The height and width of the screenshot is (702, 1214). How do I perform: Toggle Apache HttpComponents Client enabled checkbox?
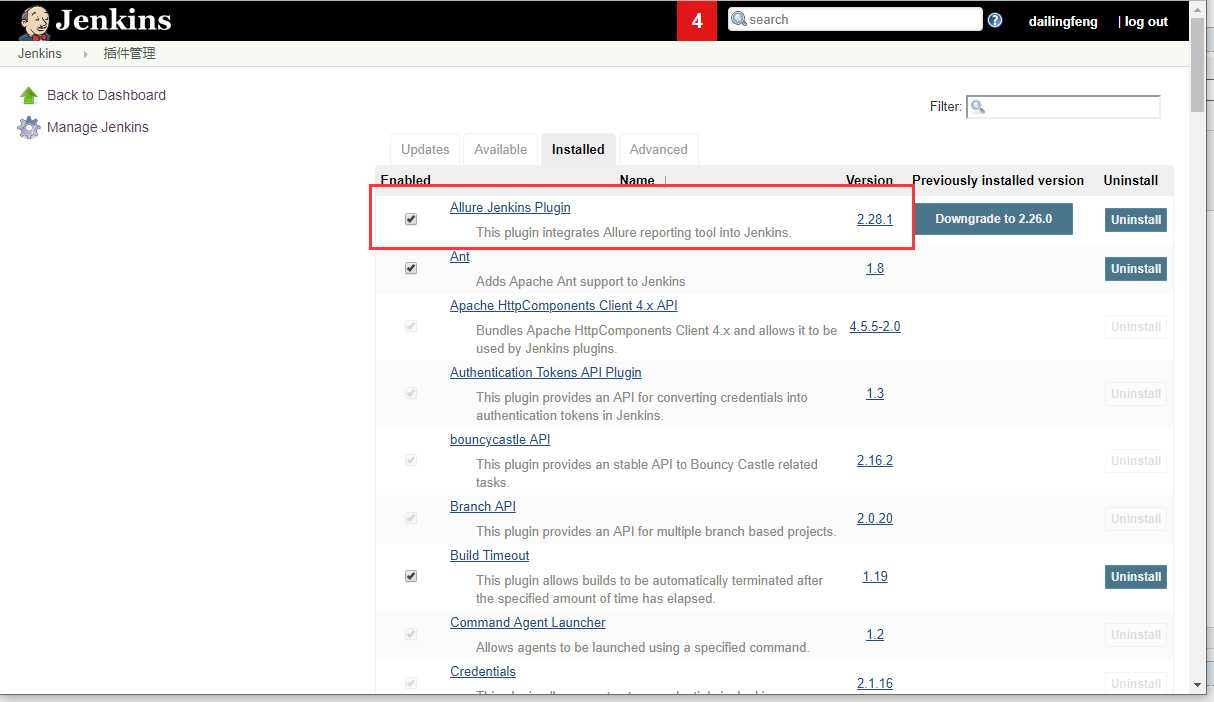[x=410, y=326]
